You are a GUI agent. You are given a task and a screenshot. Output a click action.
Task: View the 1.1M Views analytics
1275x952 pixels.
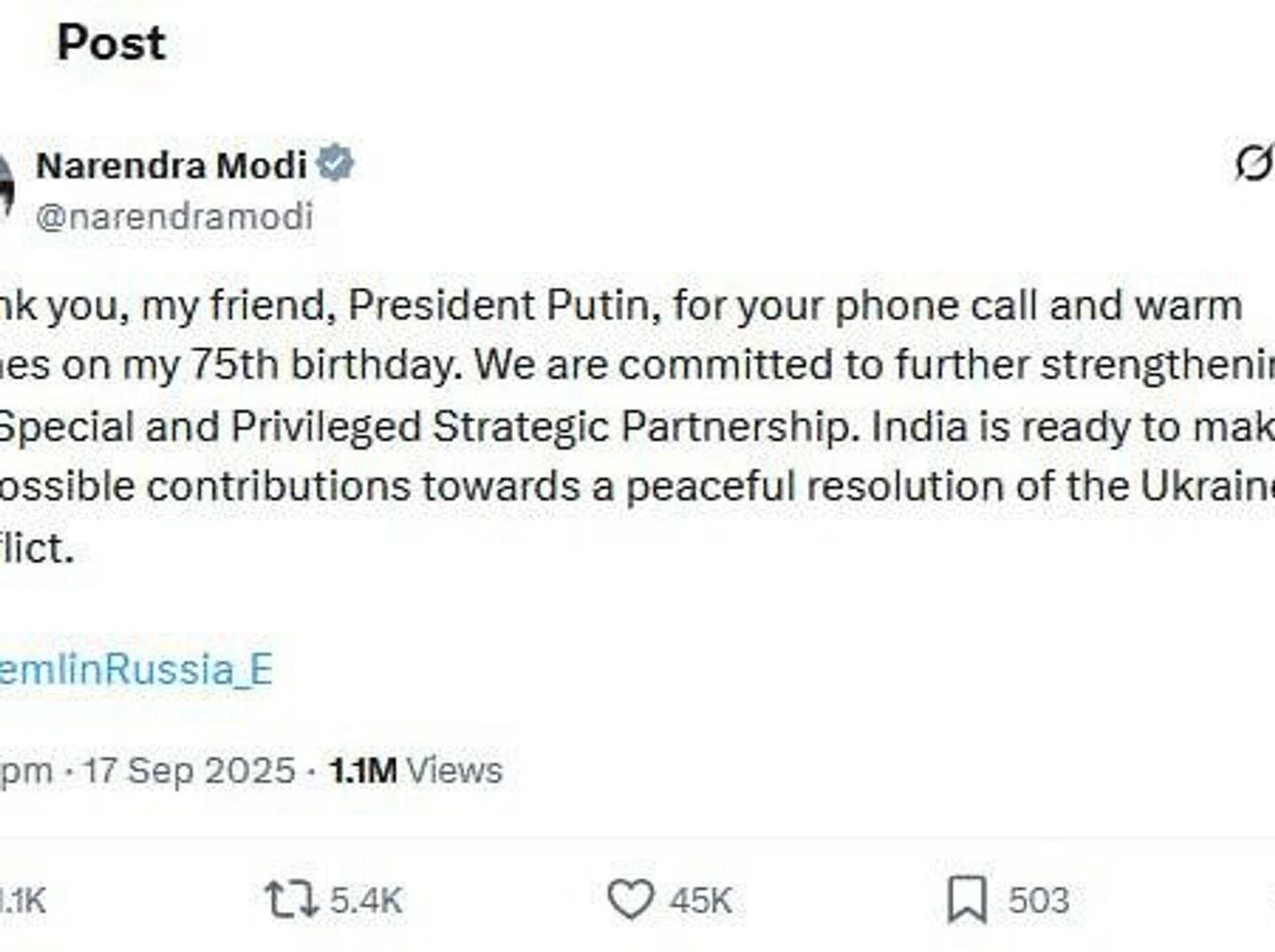click(x=416, y=770)
